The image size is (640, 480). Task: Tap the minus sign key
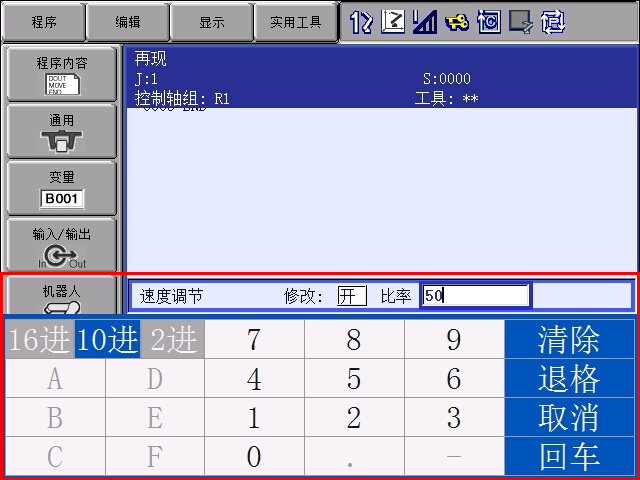(454, 456)
